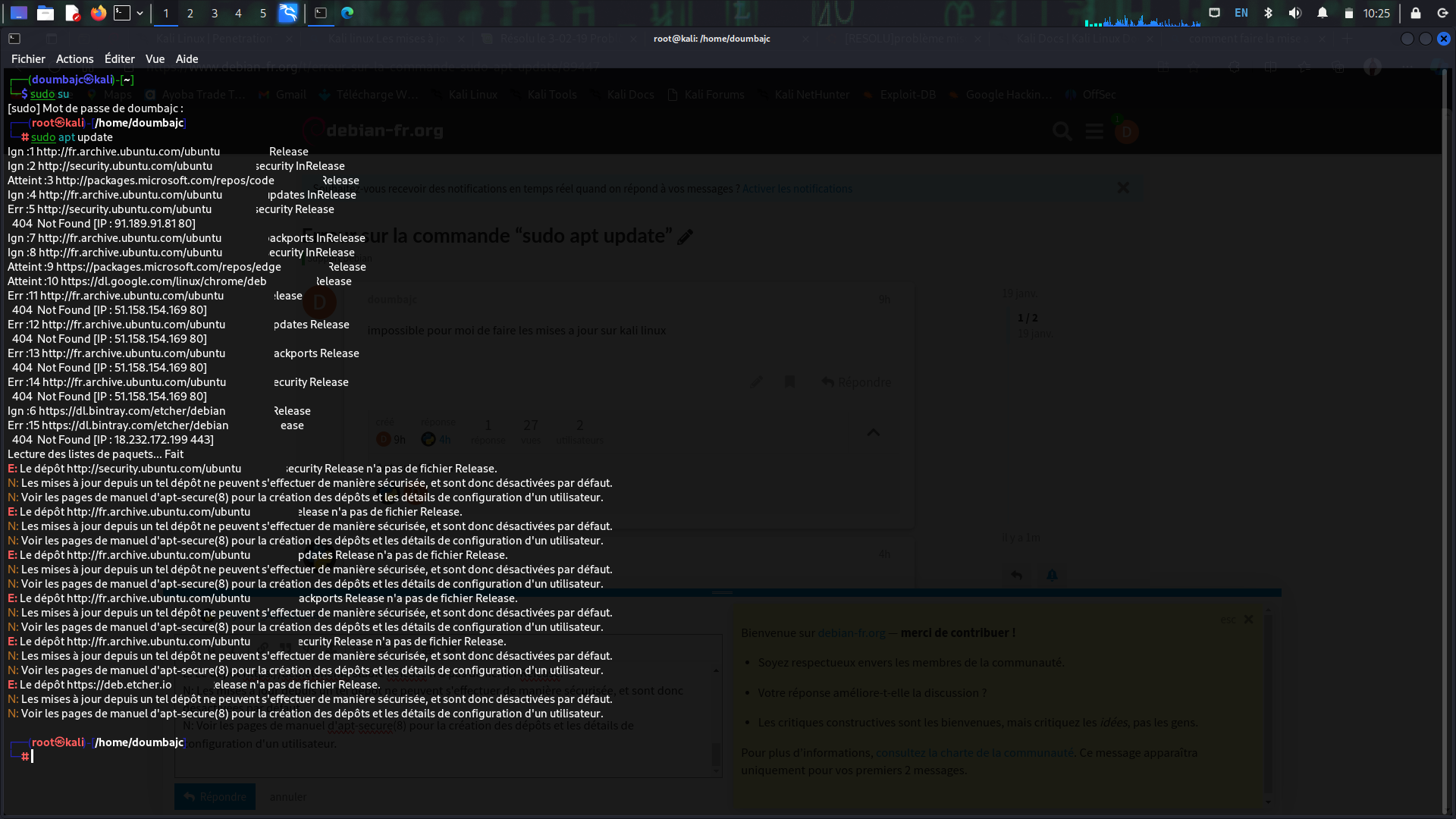Lock the screen with the padlock icon
The width and height of the screenshot is (1456, 819).
[1416, 13]
